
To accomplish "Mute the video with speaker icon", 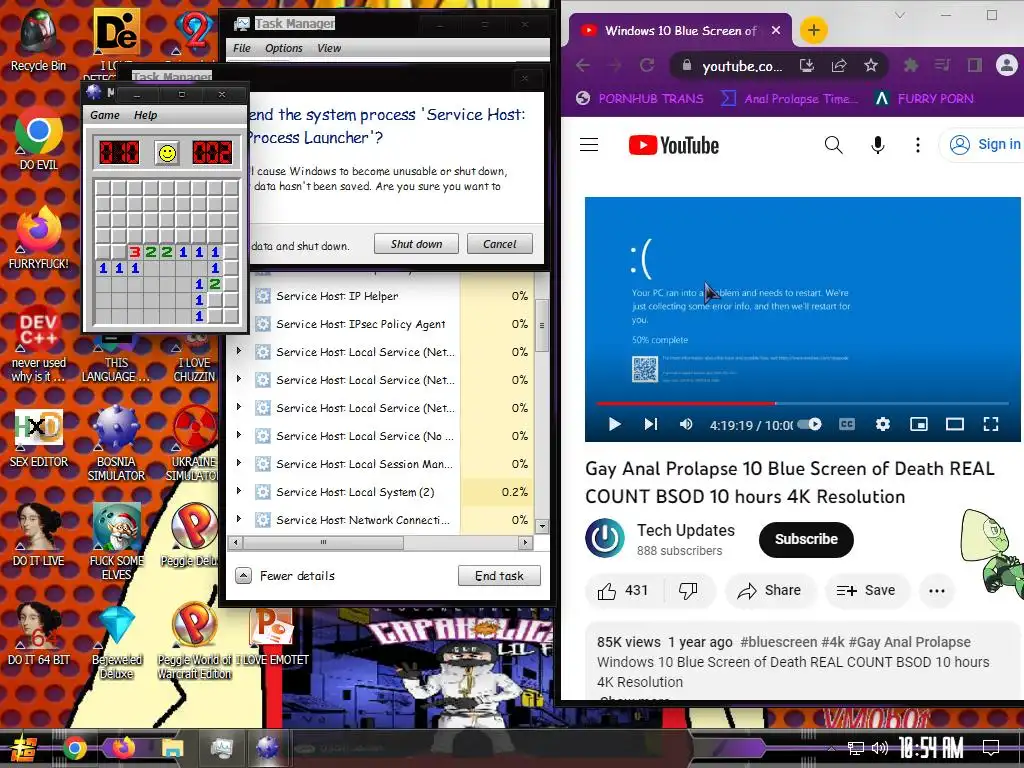I will click(686, 424).
